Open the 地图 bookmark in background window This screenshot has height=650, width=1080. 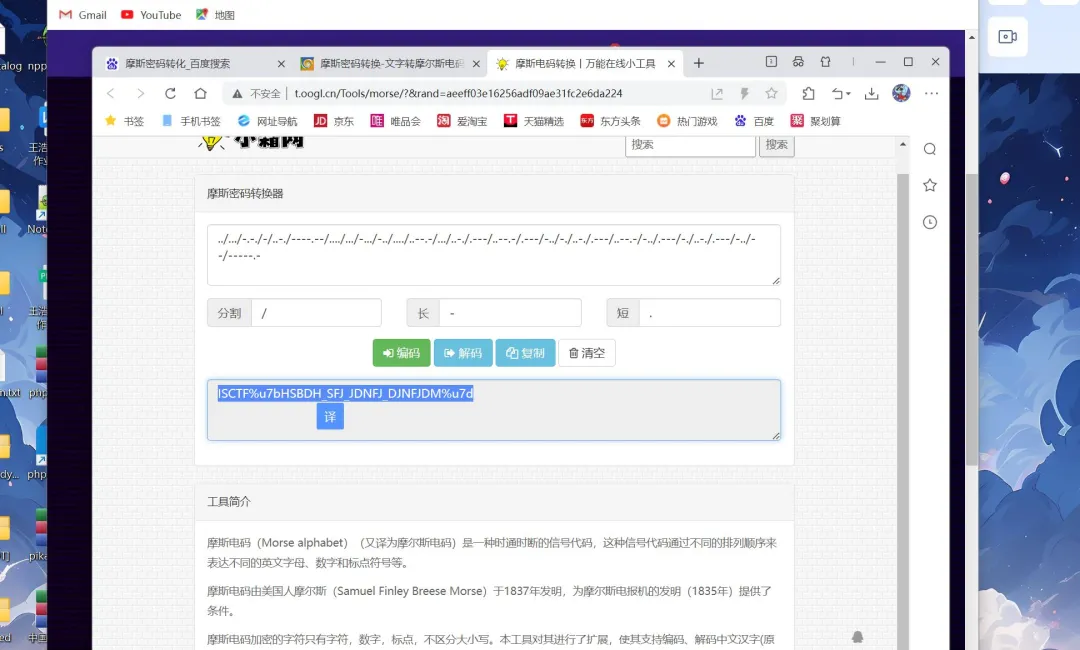[216, 14]
